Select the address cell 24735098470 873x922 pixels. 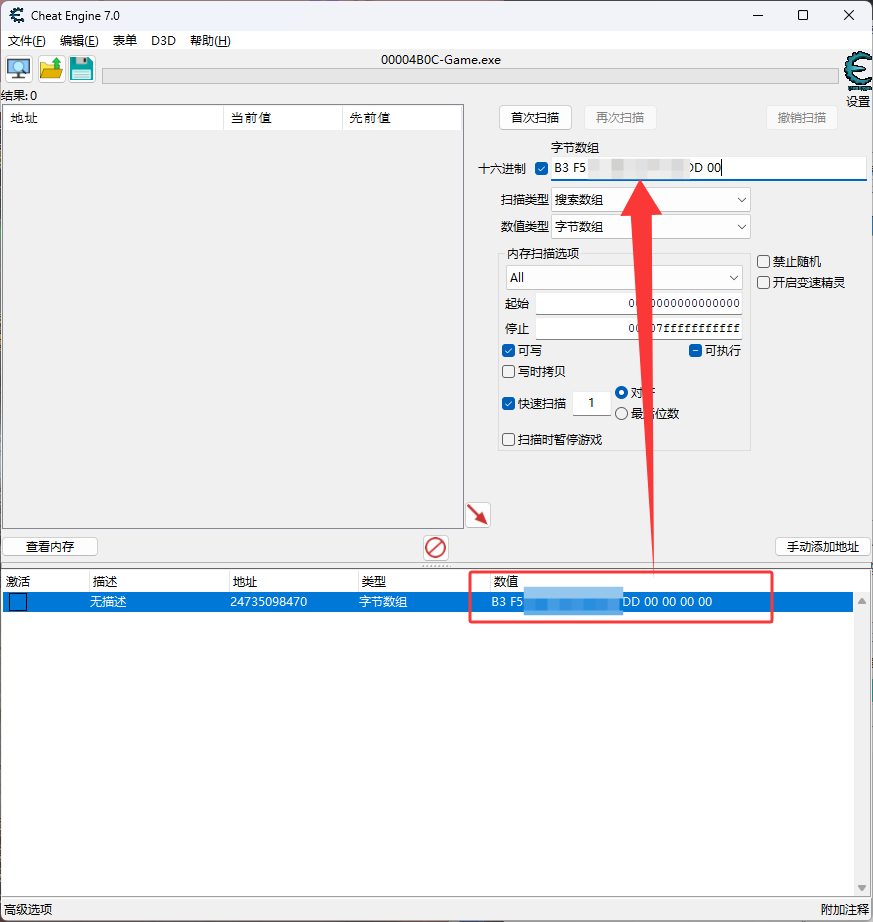click(x=269, y=602)
